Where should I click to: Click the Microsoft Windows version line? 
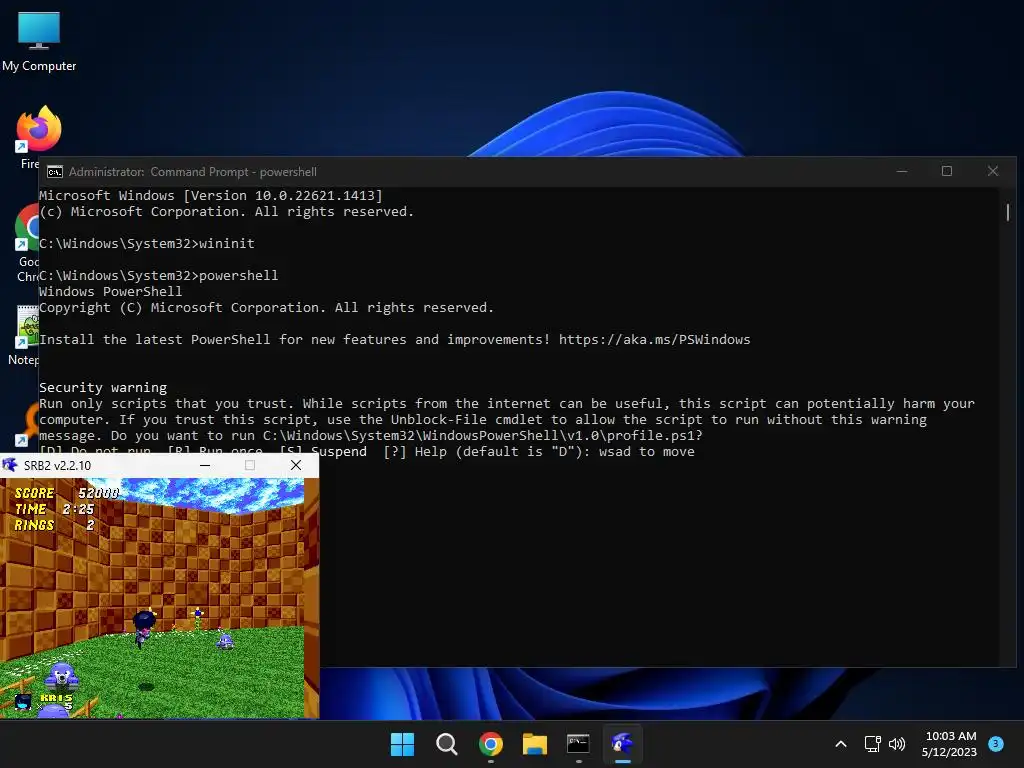pyautogui.click(x=211, y=195)
